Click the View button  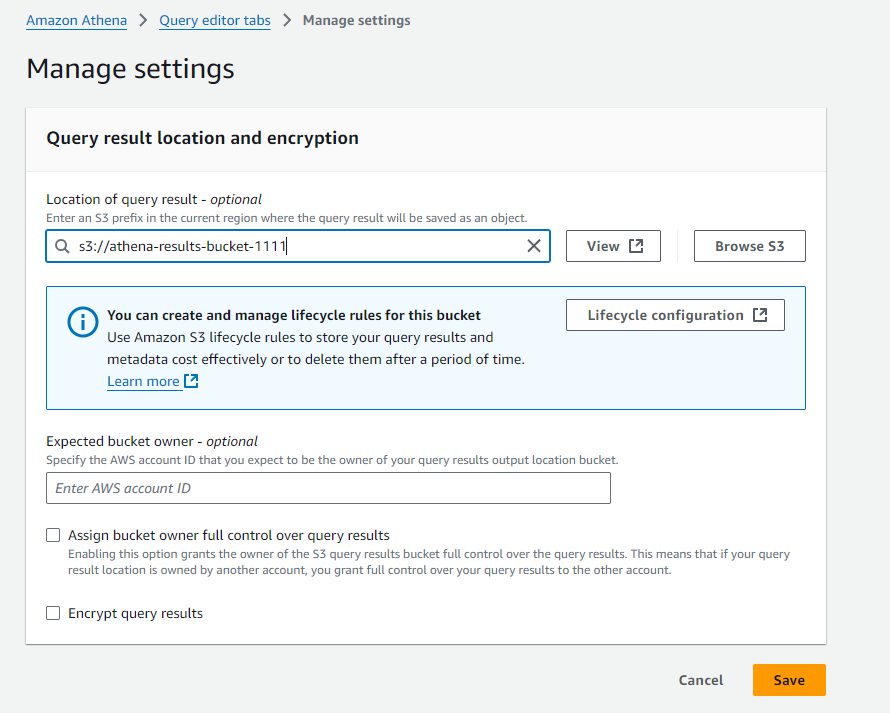pyautogui.click(x=613, y=246)
